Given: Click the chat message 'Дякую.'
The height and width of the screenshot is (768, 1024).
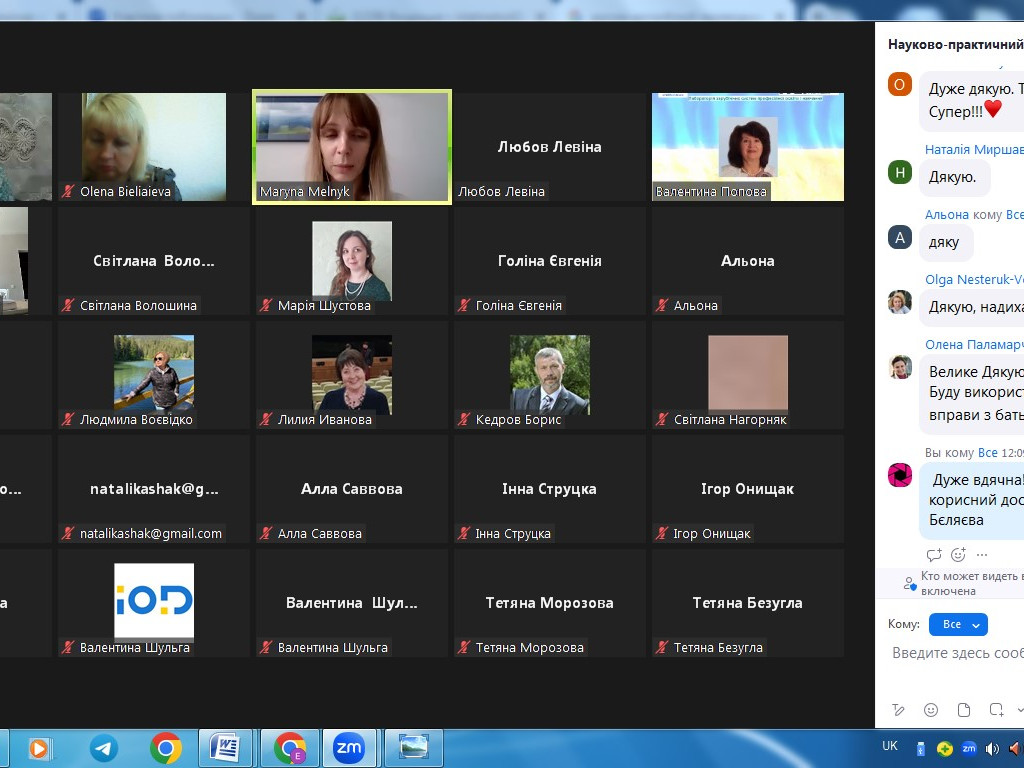Looking at the screenshot, I should click(954, 177).
